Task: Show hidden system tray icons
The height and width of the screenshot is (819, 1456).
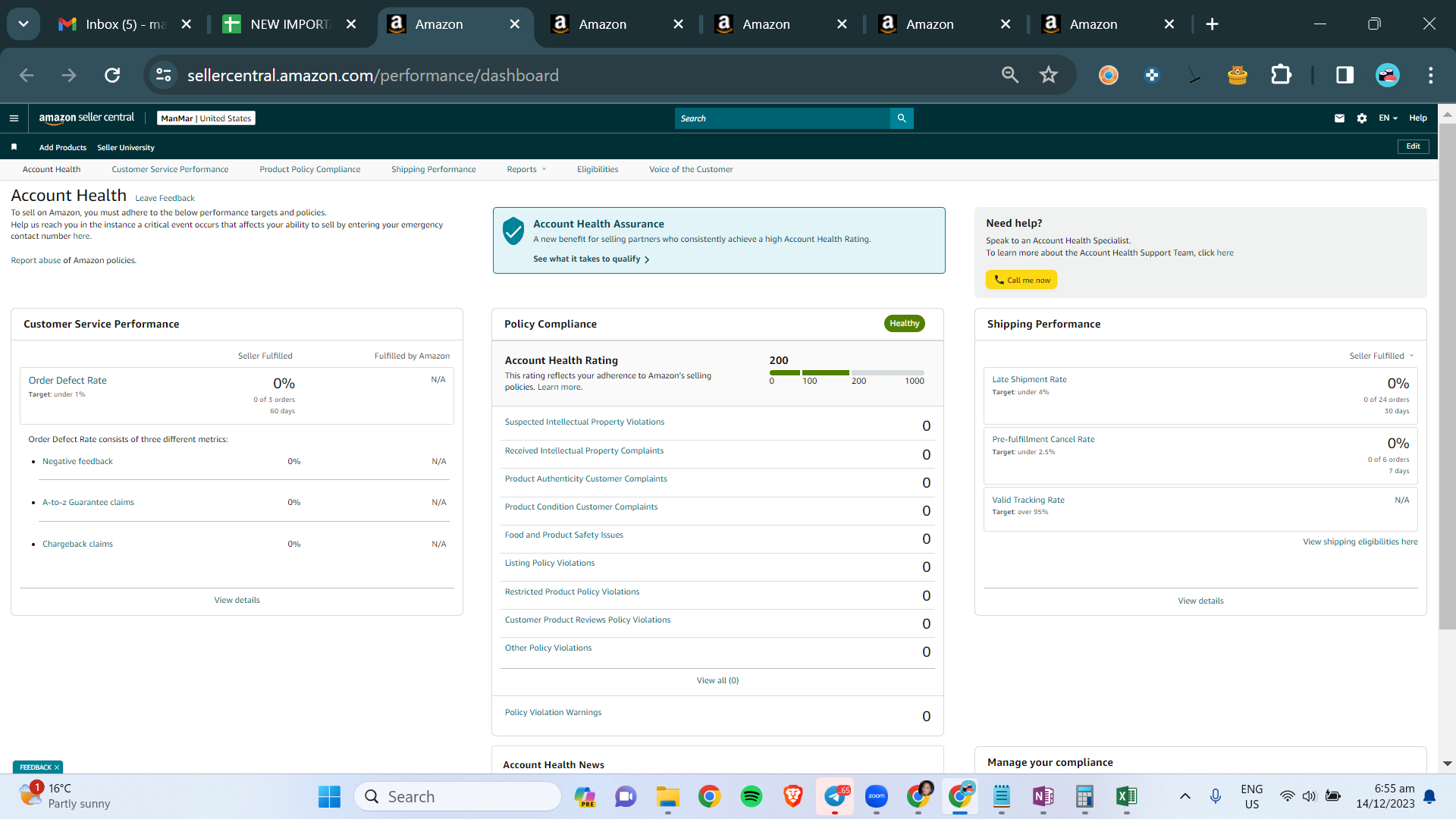Action: click(1185, 796)
